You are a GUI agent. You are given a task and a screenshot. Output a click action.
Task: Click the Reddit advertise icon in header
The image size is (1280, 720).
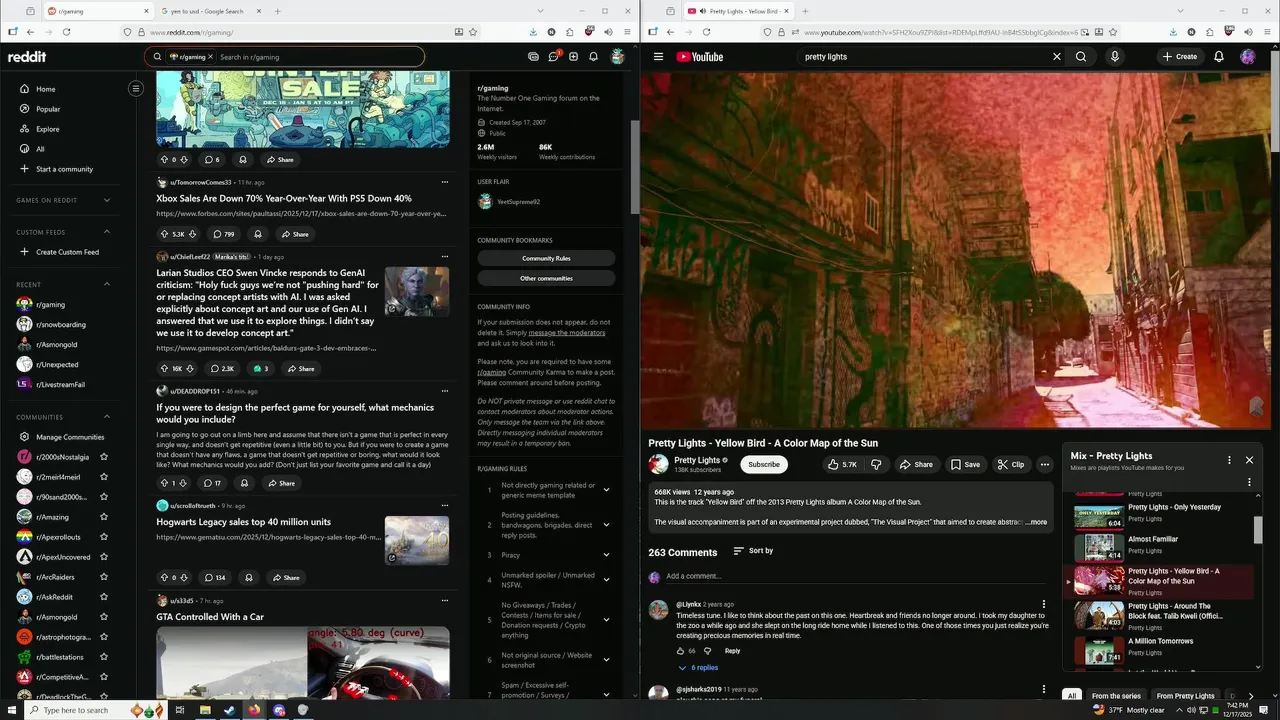pos(533,57)
